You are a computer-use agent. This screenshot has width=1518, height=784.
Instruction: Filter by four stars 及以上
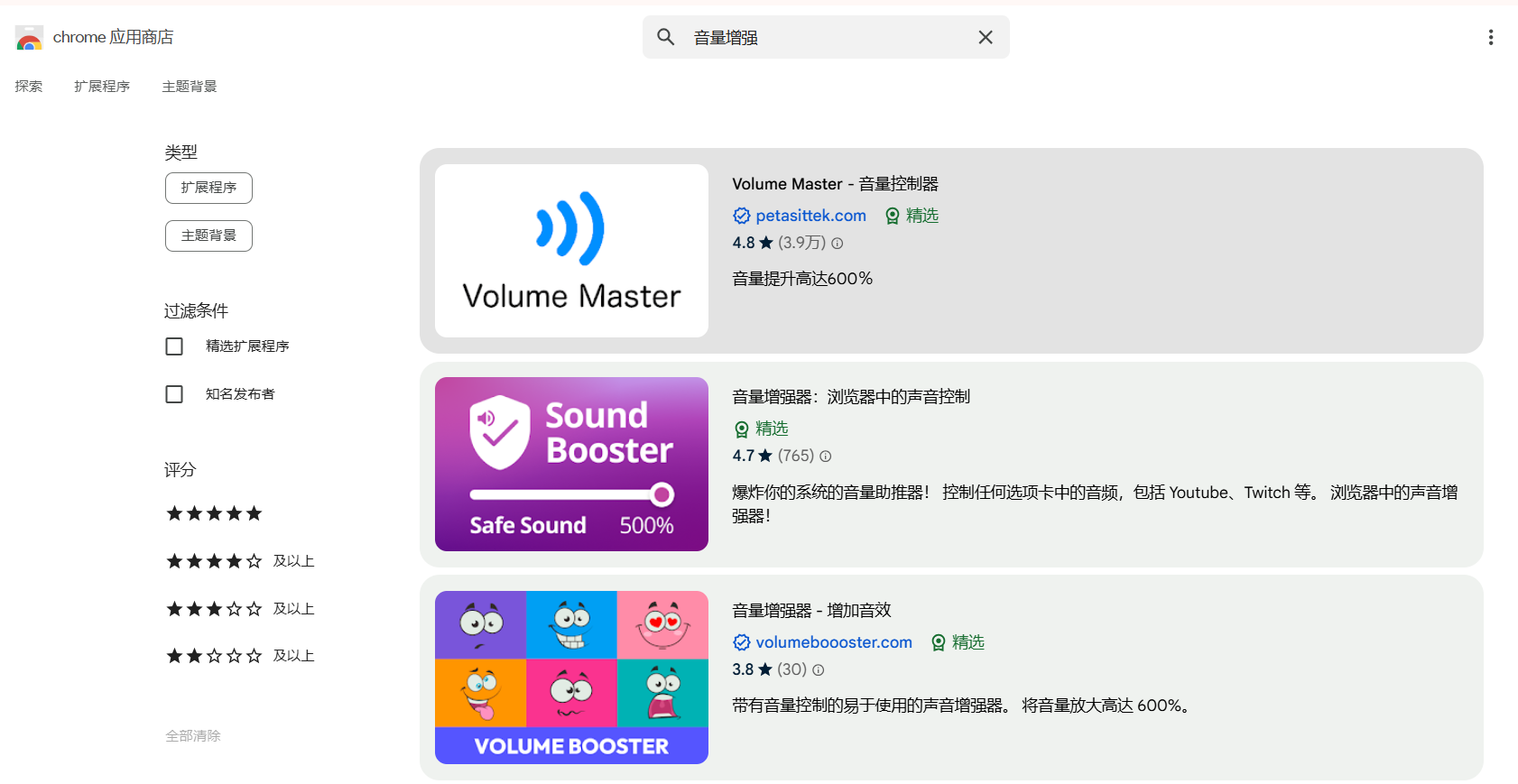coord(240,561)
